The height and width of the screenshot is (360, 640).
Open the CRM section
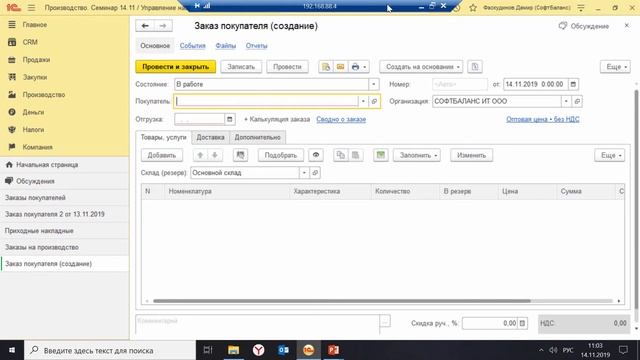(x=30, y=42)
